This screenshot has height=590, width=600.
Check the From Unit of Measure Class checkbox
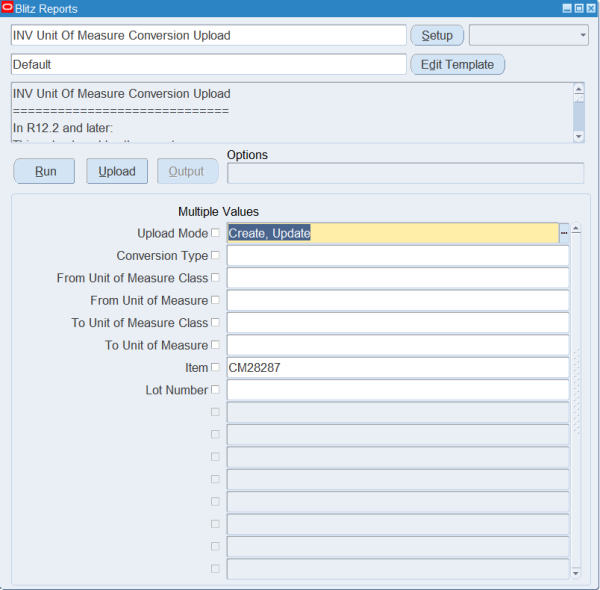click(215, 277)
